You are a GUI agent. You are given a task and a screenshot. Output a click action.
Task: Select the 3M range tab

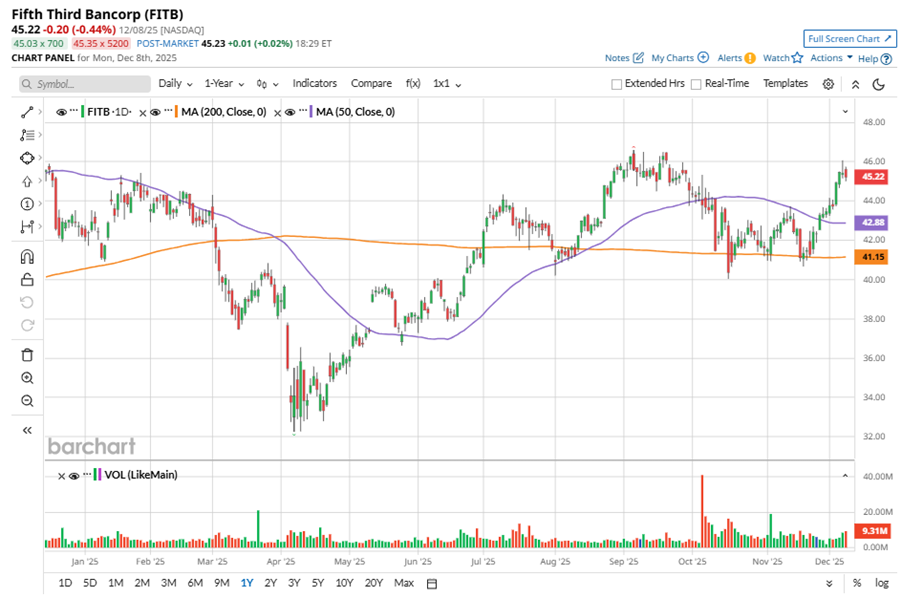169,583
